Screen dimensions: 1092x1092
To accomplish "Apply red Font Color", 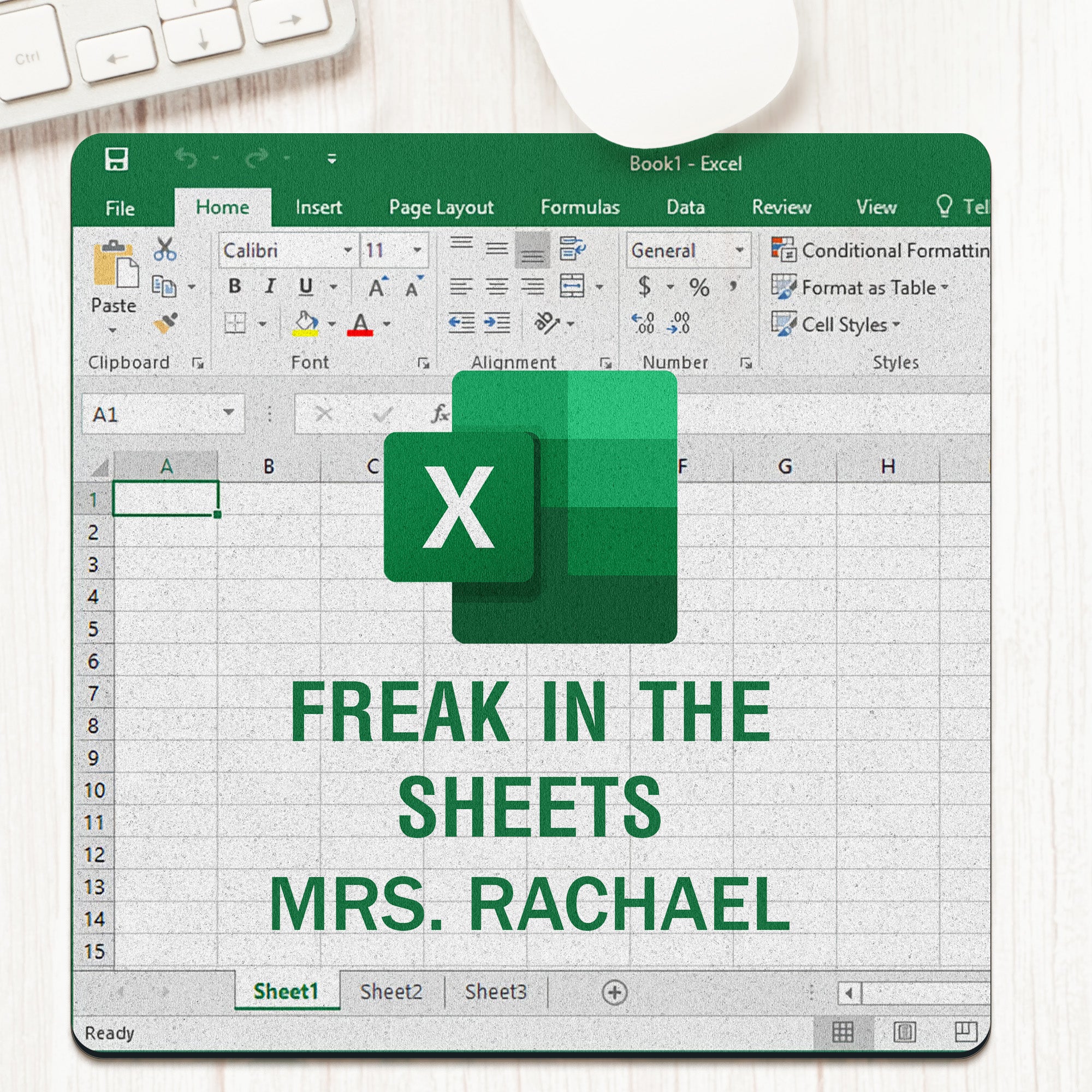I will coord(360,324).
